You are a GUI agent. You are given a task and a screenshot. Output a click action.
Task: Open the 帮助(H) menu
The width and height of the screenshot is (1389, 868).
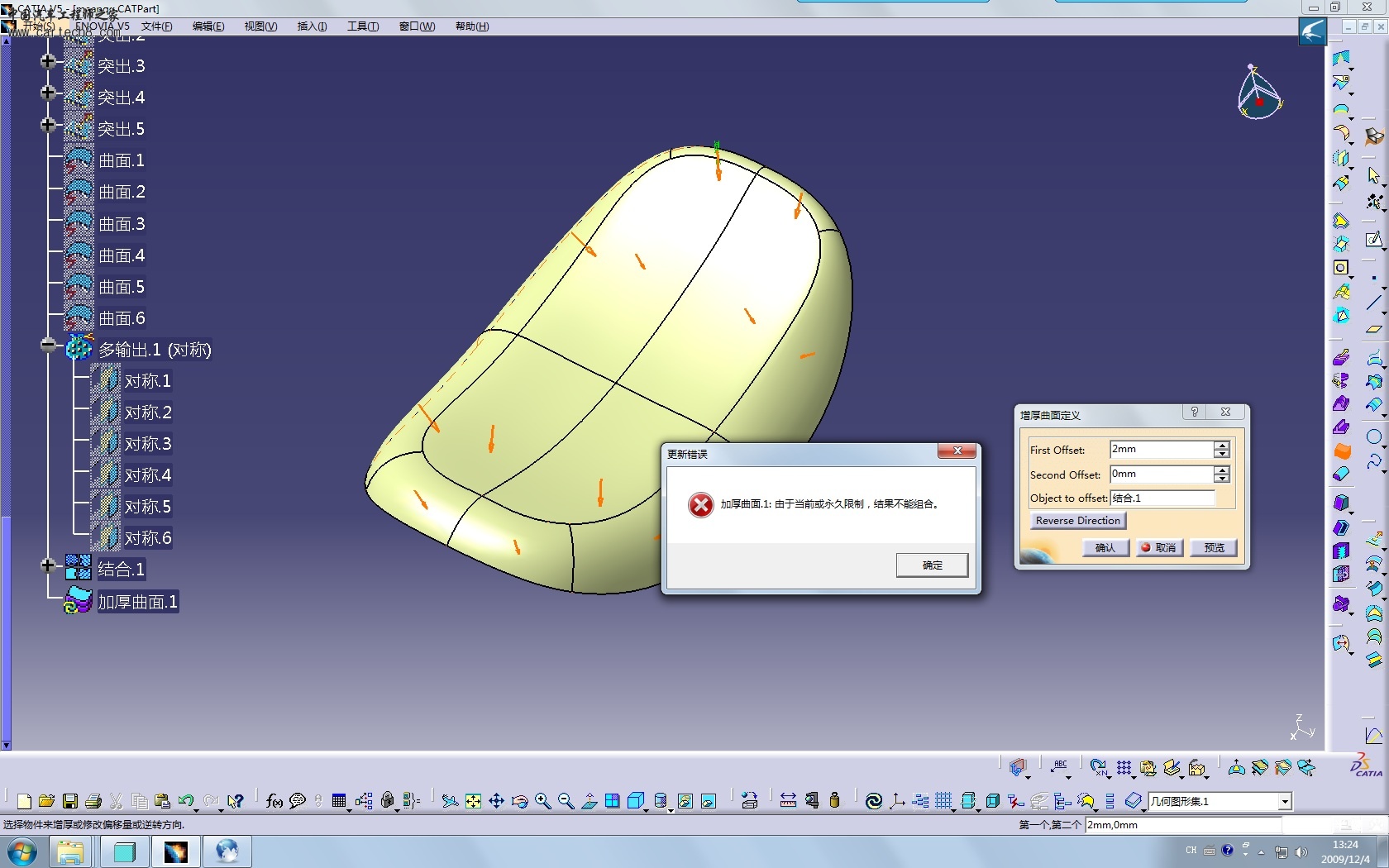point(472,26)
